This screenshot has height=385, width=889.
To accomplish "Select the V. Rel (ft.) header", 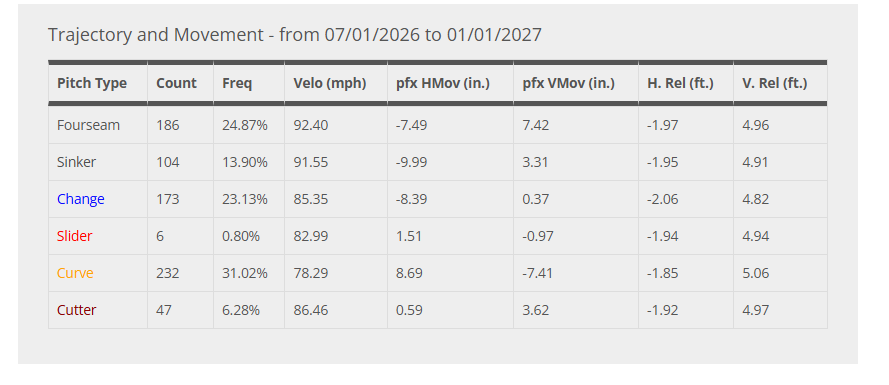I will click(774, 83).
